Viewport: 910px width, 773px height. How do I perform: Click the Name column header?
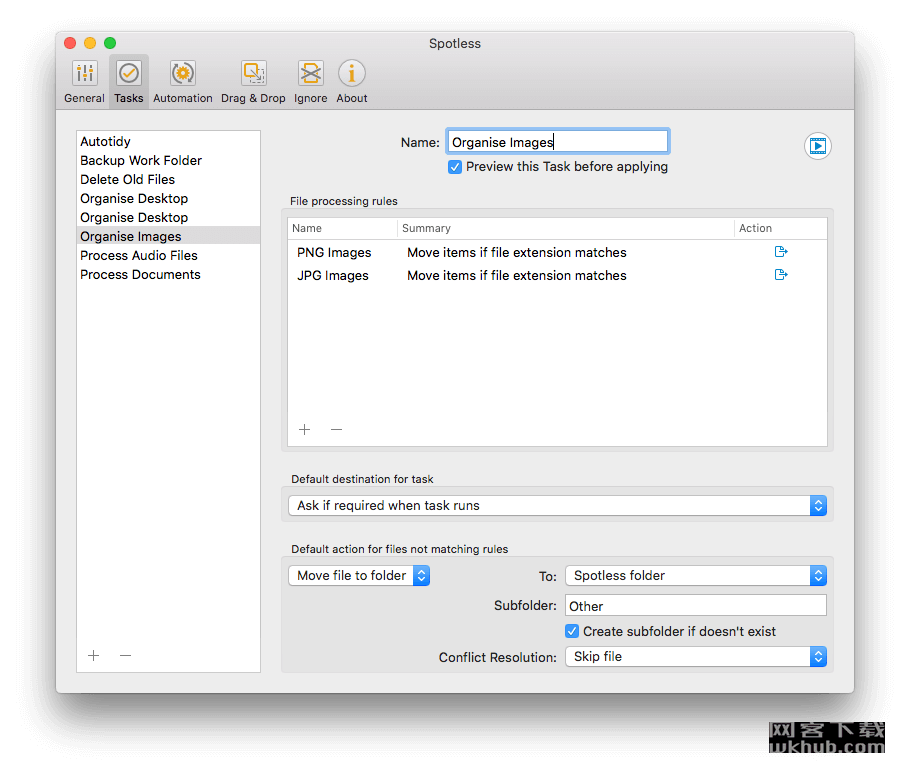(x=342, y=229)
